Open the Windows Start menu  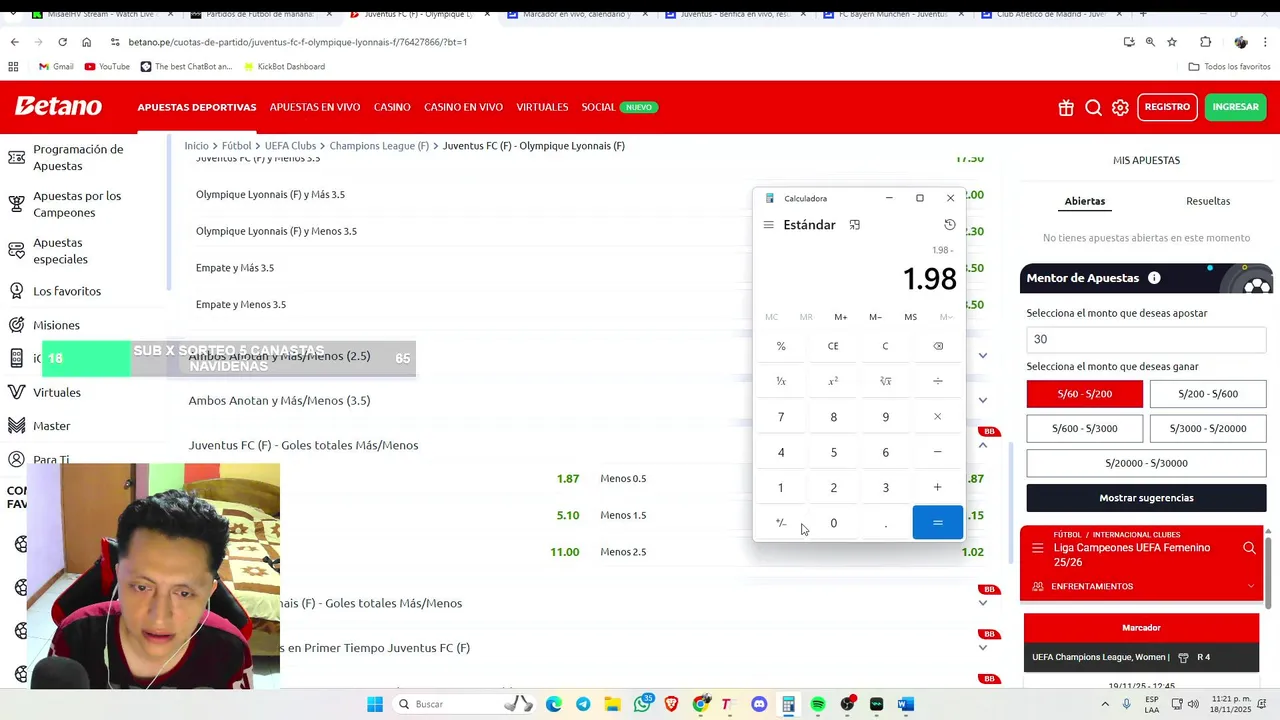[x=375, y=704]
